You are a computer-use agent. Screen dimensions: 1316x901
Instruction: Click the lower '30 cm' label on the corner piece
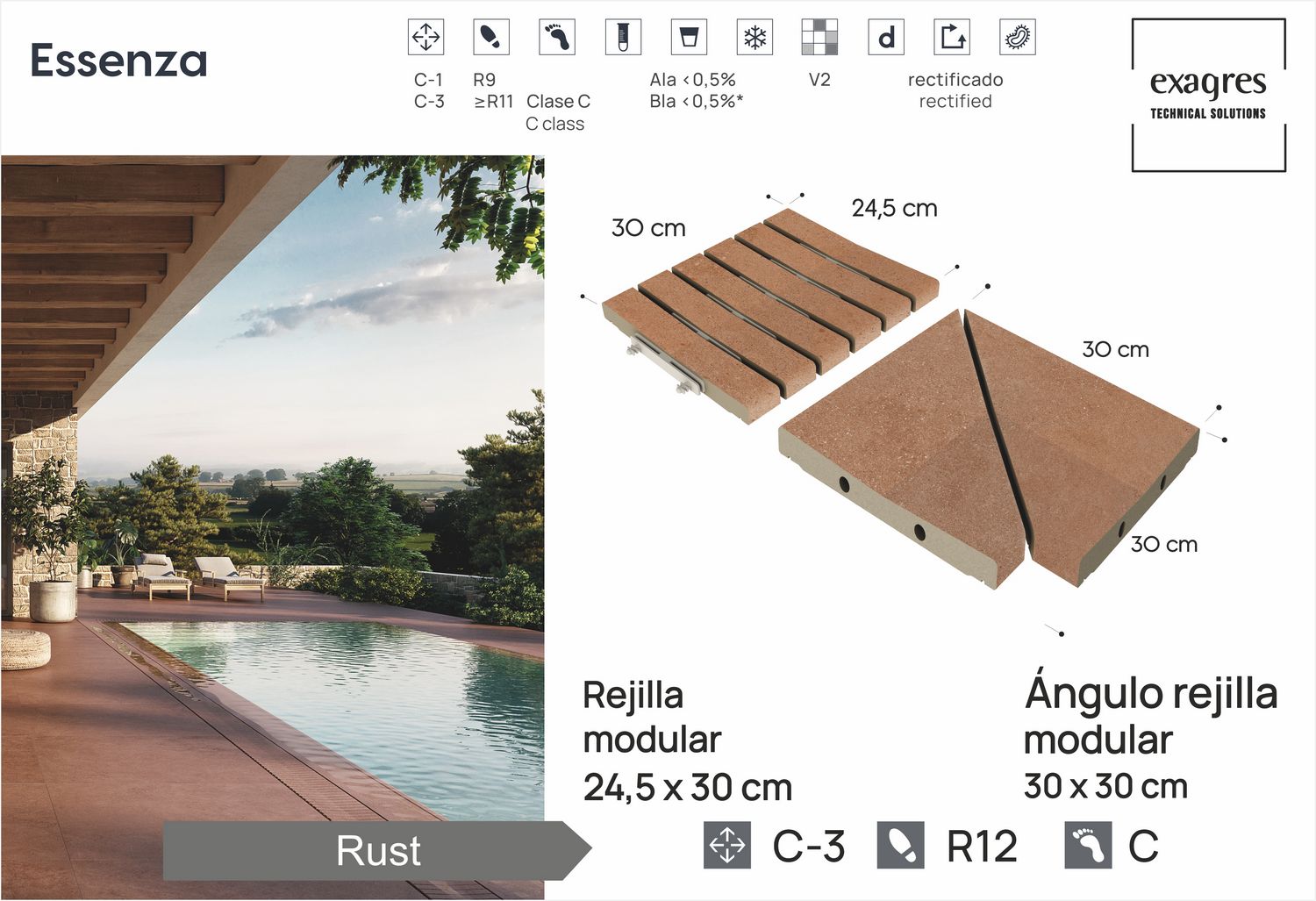[1164, 544]
